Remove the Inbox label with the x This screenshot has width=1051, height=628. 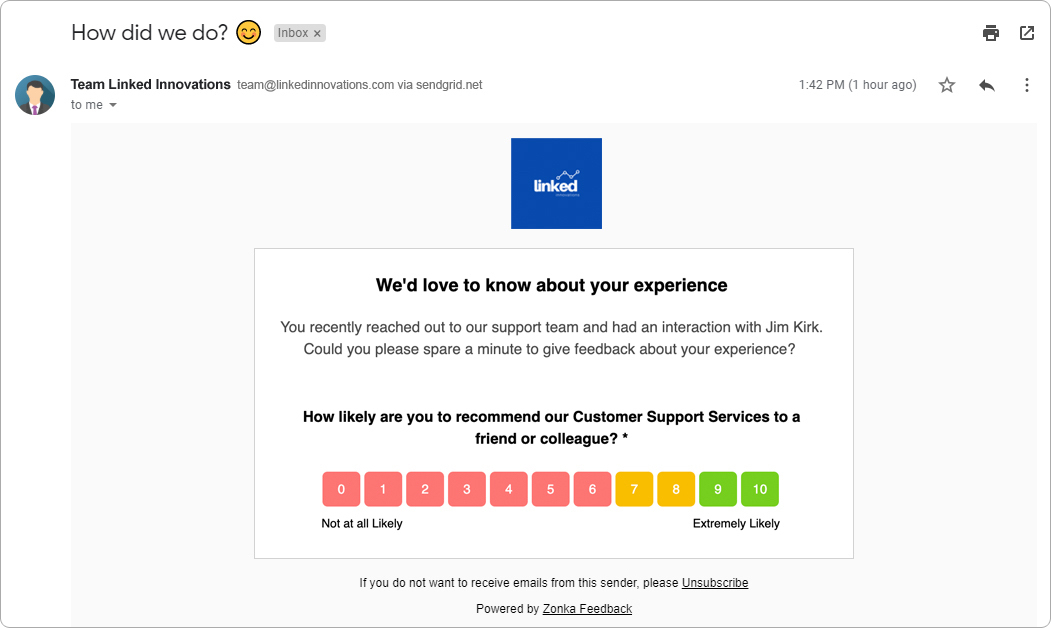(316, 32)
